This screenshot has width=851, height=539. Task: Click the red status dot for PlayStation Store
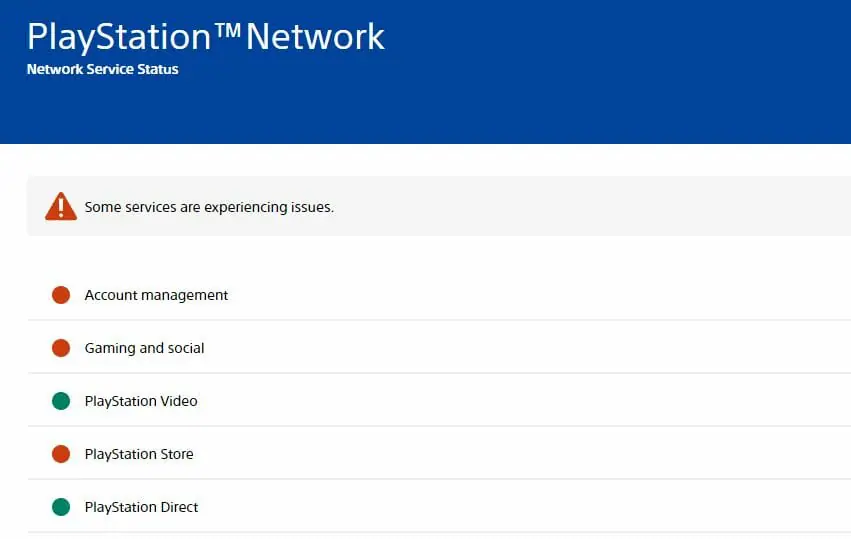(61, 454)
